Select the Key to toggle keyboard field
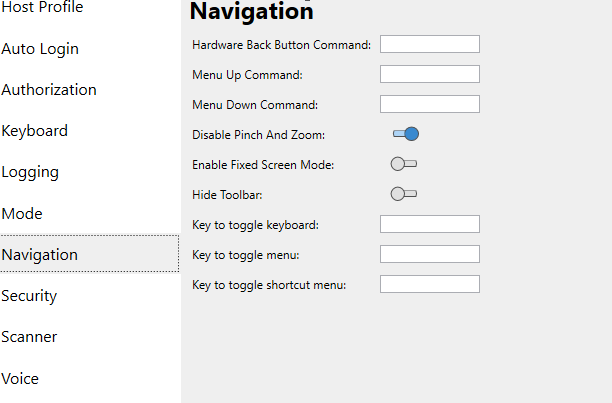The image size is (612, 403). tap(430, 224)
